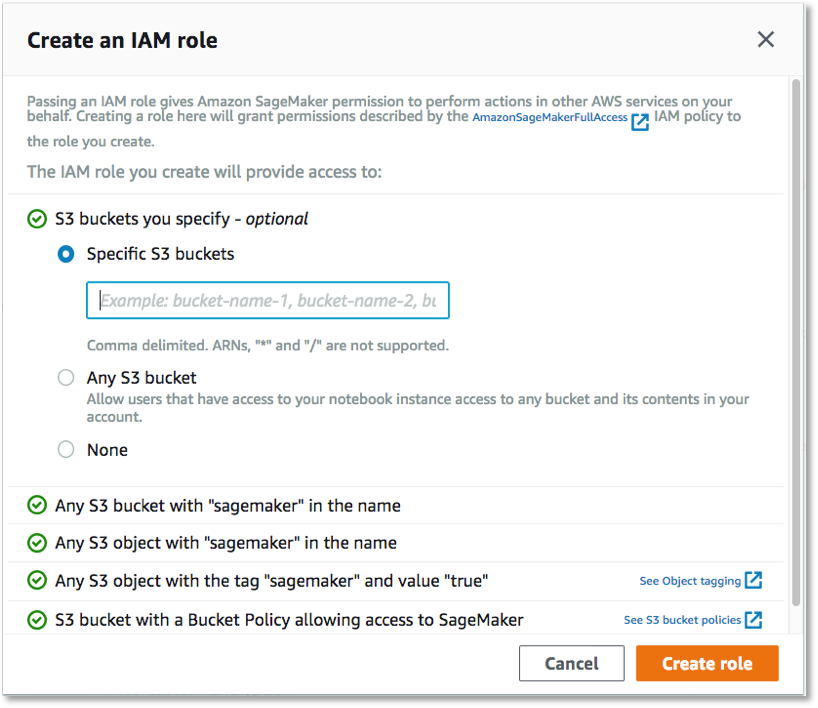Screen dimensions: 818x708
Task: Focus the bucket names example input field
Action: 268,300
